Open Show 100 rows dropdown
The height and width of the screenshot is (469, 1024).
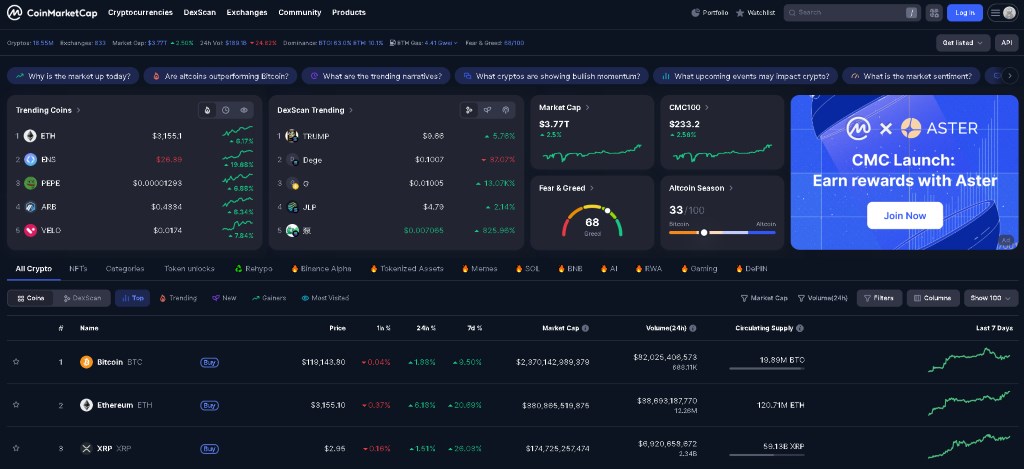(x=991, y=298)
